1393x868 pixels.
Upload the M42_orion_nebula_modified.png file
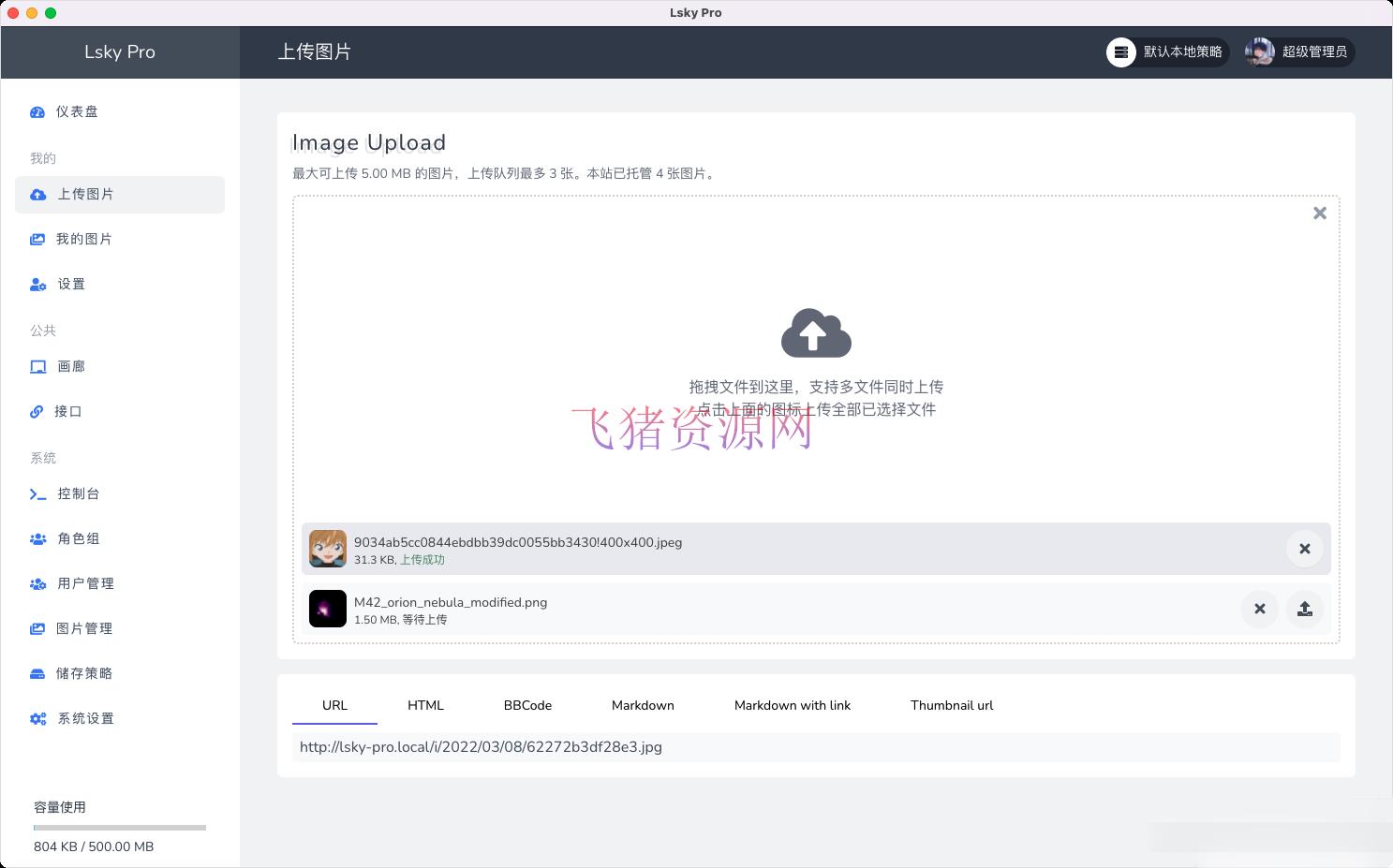click(x=1305, y=609)
